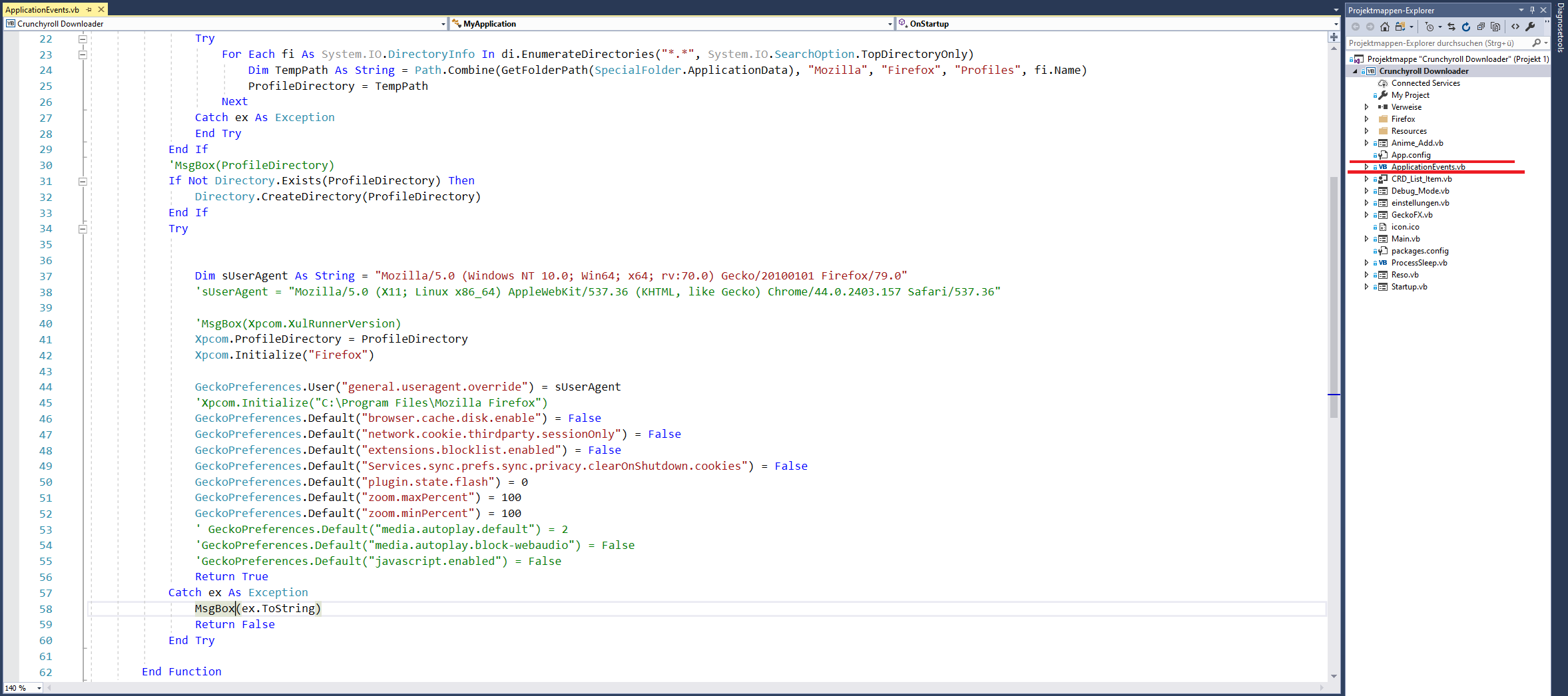This screenshot has height=696, width=1568.
Task: Open Projektmappen-Explorer window options arrow
Action: pos(1521,10)
